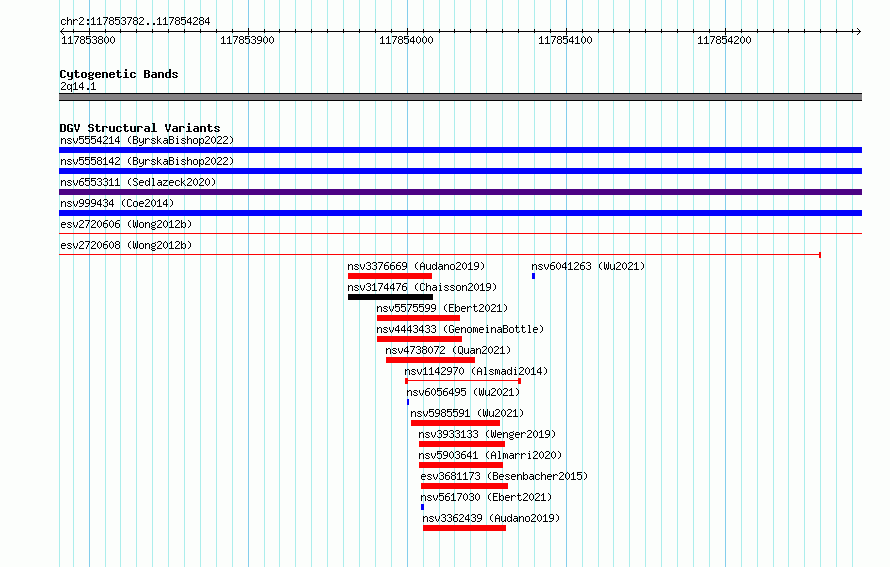Click right arrowhead of coordinate ruler
This screenshot has height=567, width=890.
pyautogui.click(x=858, y=31)
